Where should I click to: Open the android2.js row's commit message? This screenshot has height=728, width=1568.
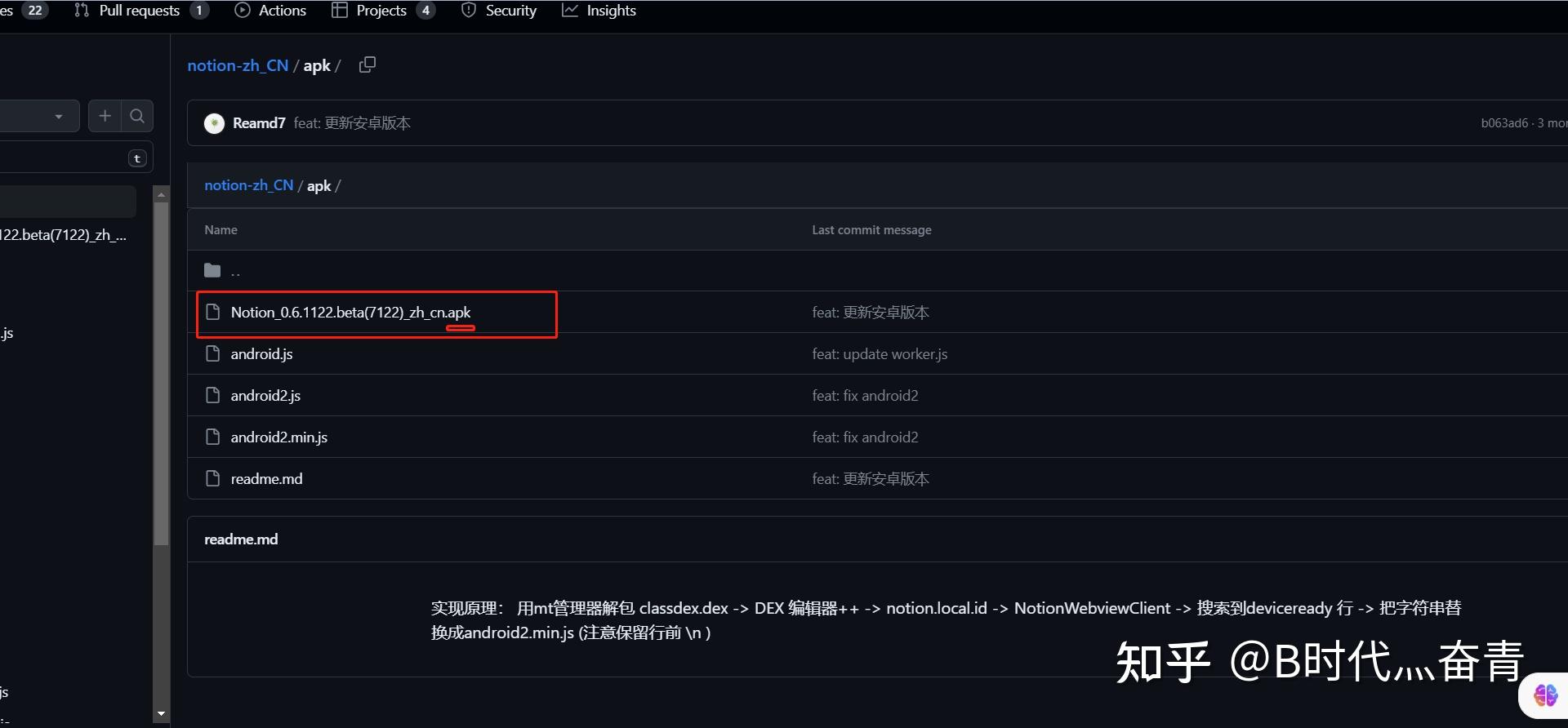click(865, 396)
